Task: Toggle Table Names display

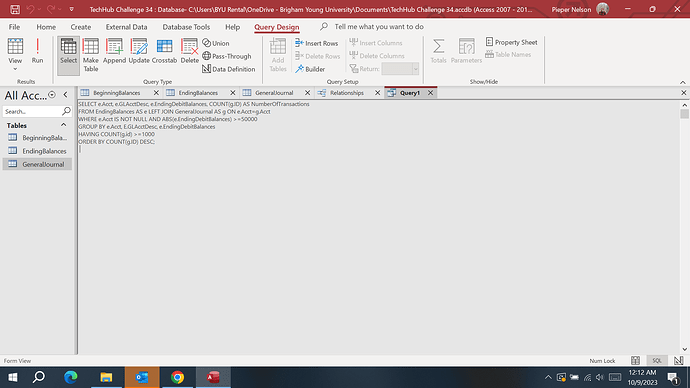Action: [x=508, y=55]
